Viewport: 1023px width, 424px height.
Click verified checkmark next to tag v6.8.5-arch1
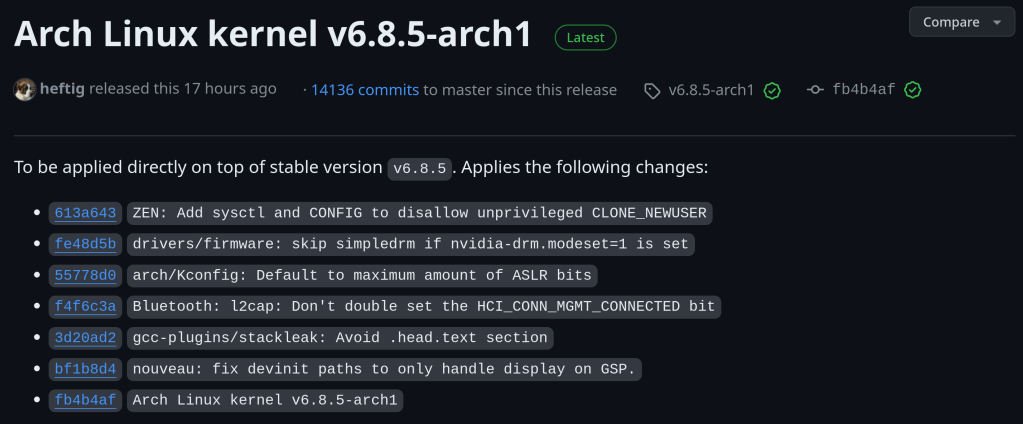click(x=772, y=90)
